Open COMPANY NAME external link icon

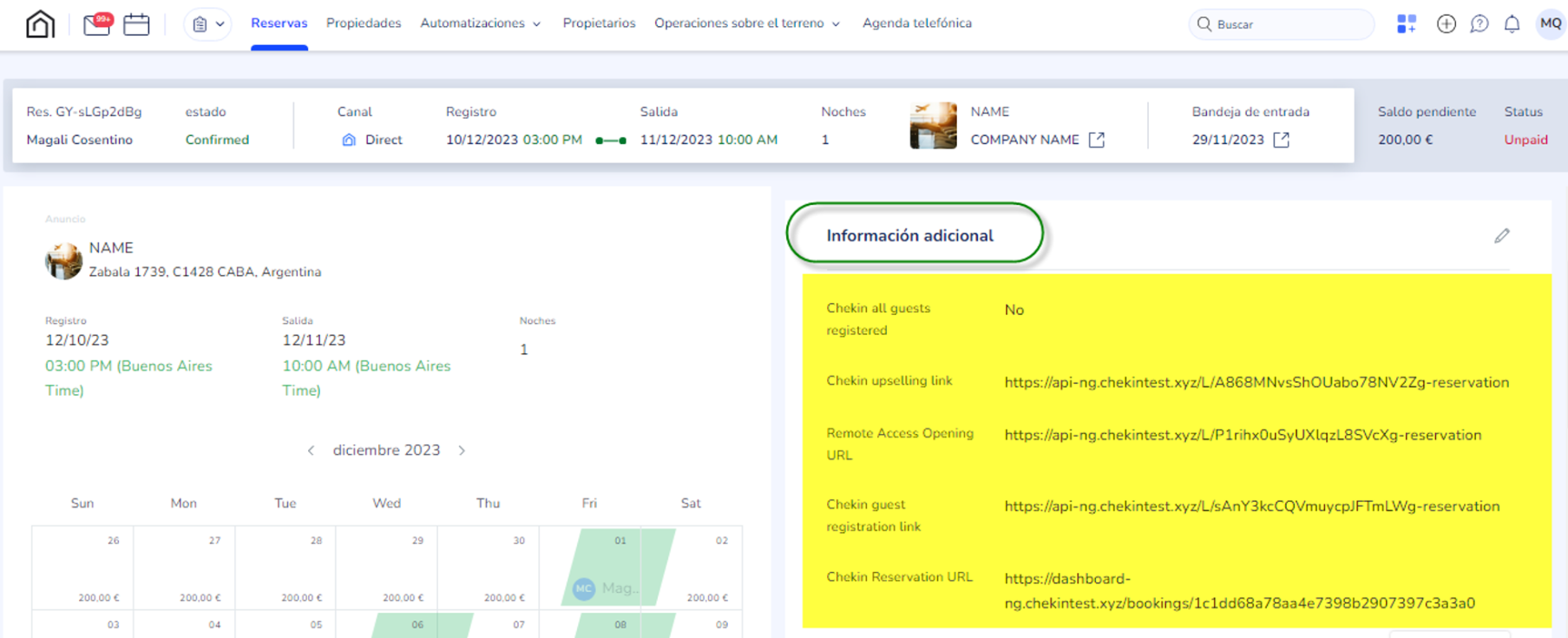click(x=1097, y=140)
